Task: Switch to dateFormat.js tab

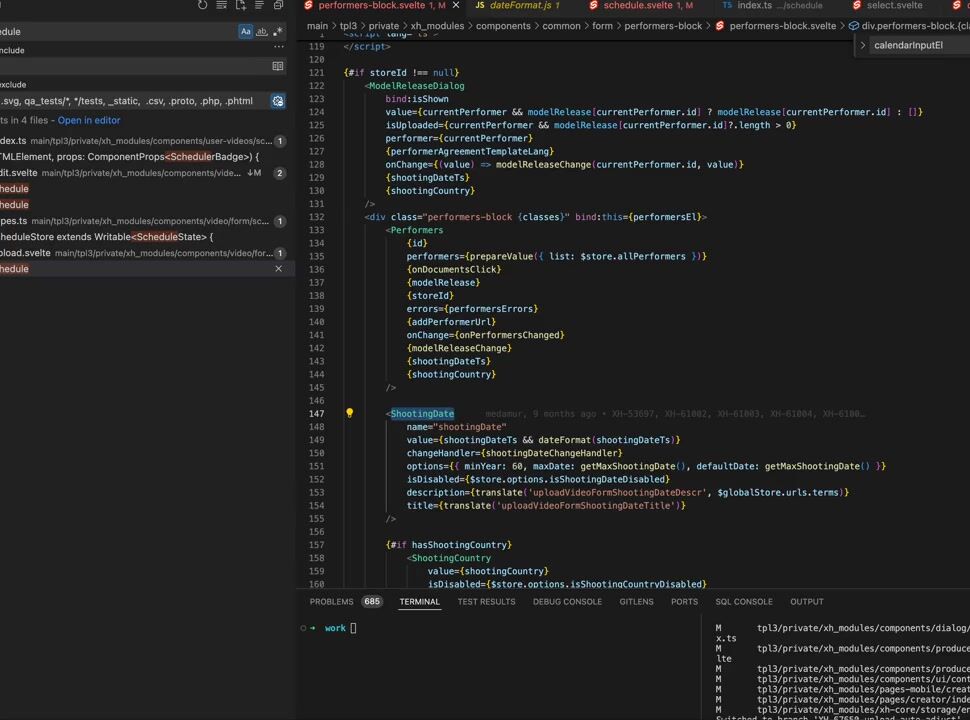Action: [x=520, y=5]
